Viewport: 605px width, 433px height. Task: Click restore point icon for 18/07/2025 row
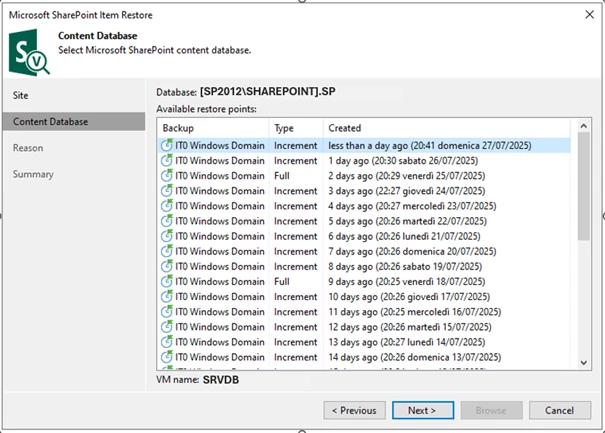pyautogui.click(x=167, y=281)
